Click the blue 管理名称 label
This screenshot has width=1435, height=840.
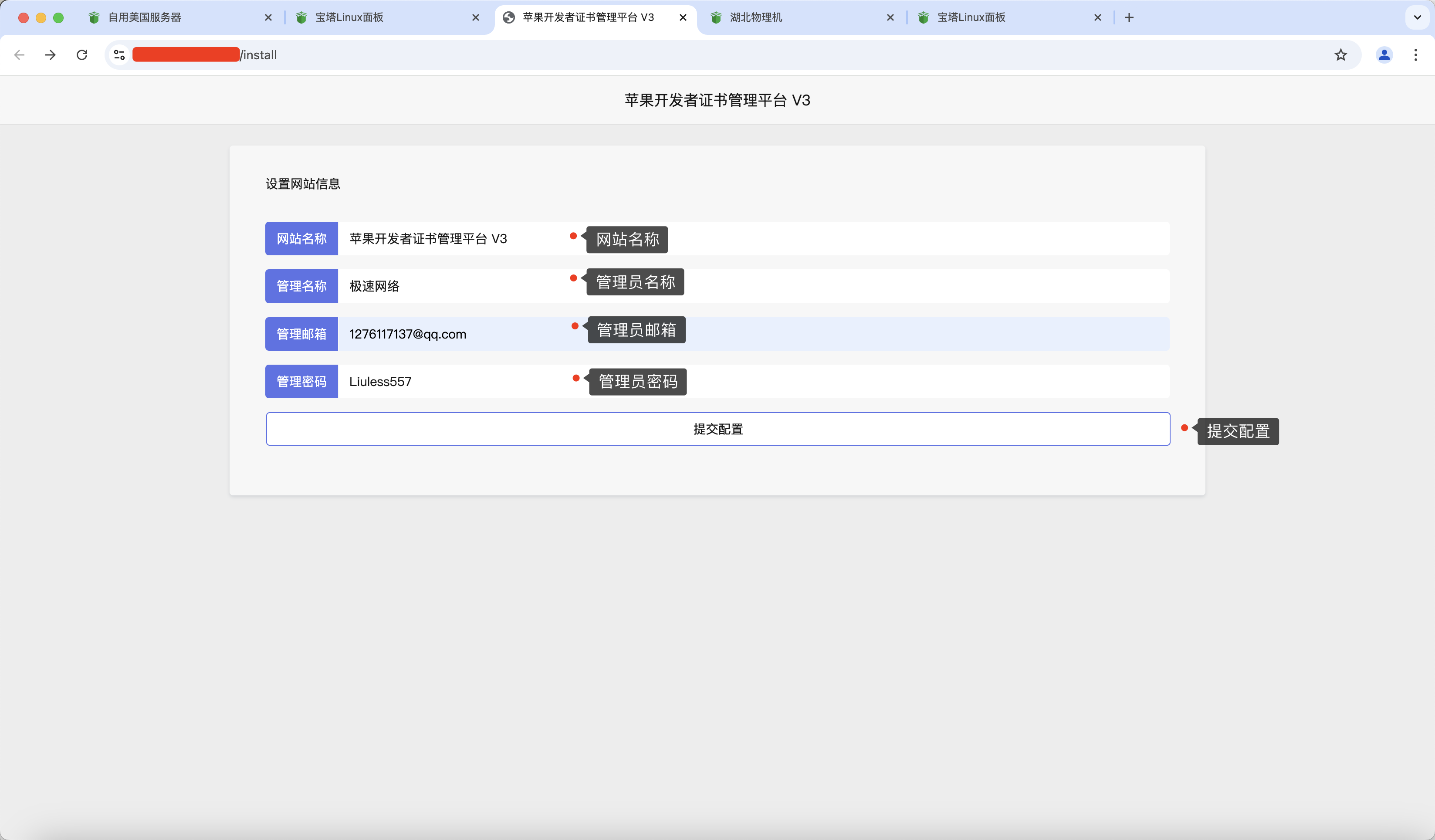[x=302, y=286]
